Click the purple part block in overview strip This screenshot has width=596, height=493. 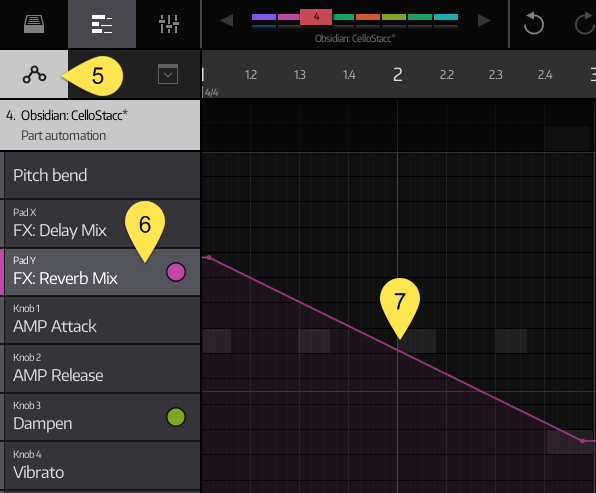tap(264, 17)
